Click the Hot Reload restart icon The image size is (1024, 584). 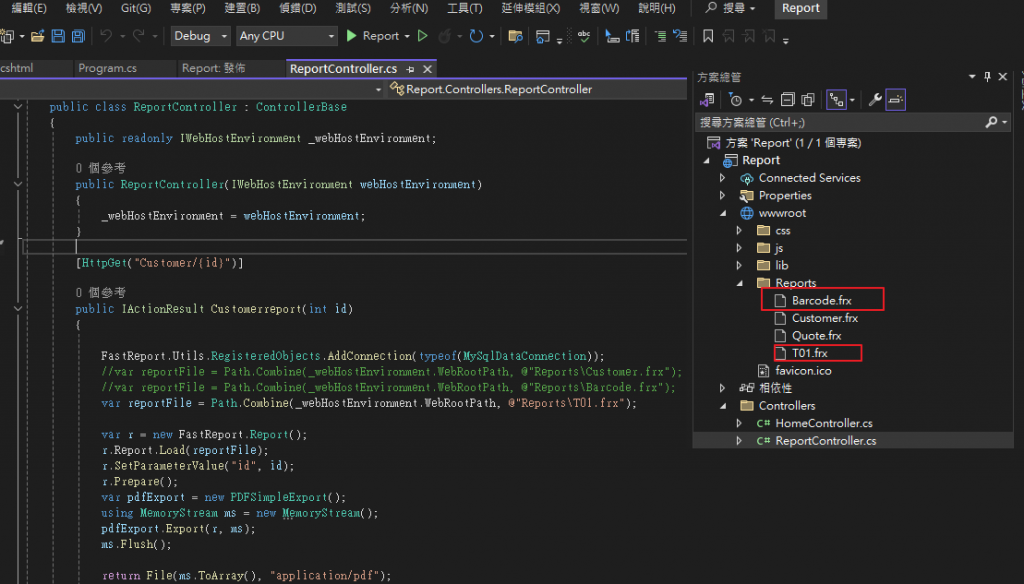click(x=477, y=36)
